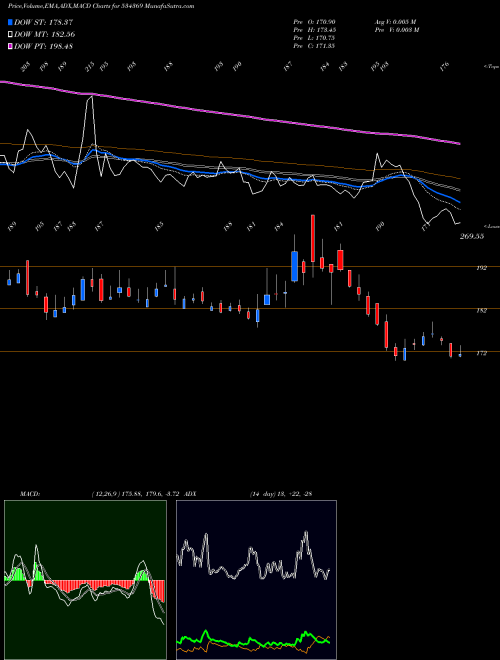Click the 192 price level label

point(481,268)
